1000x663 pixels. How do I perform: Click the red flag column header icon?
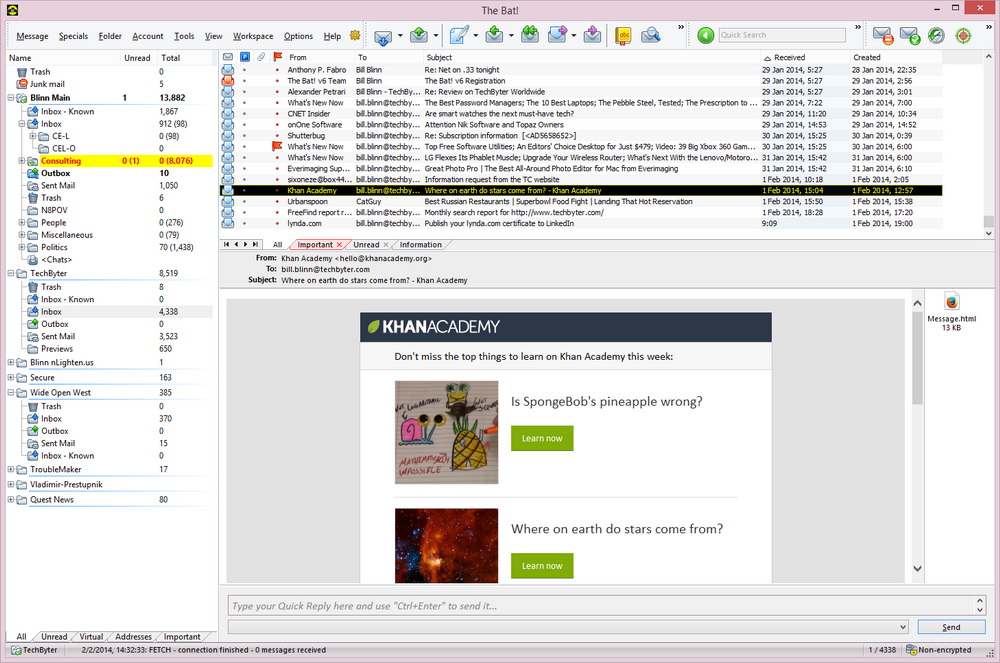pos(277,57)
